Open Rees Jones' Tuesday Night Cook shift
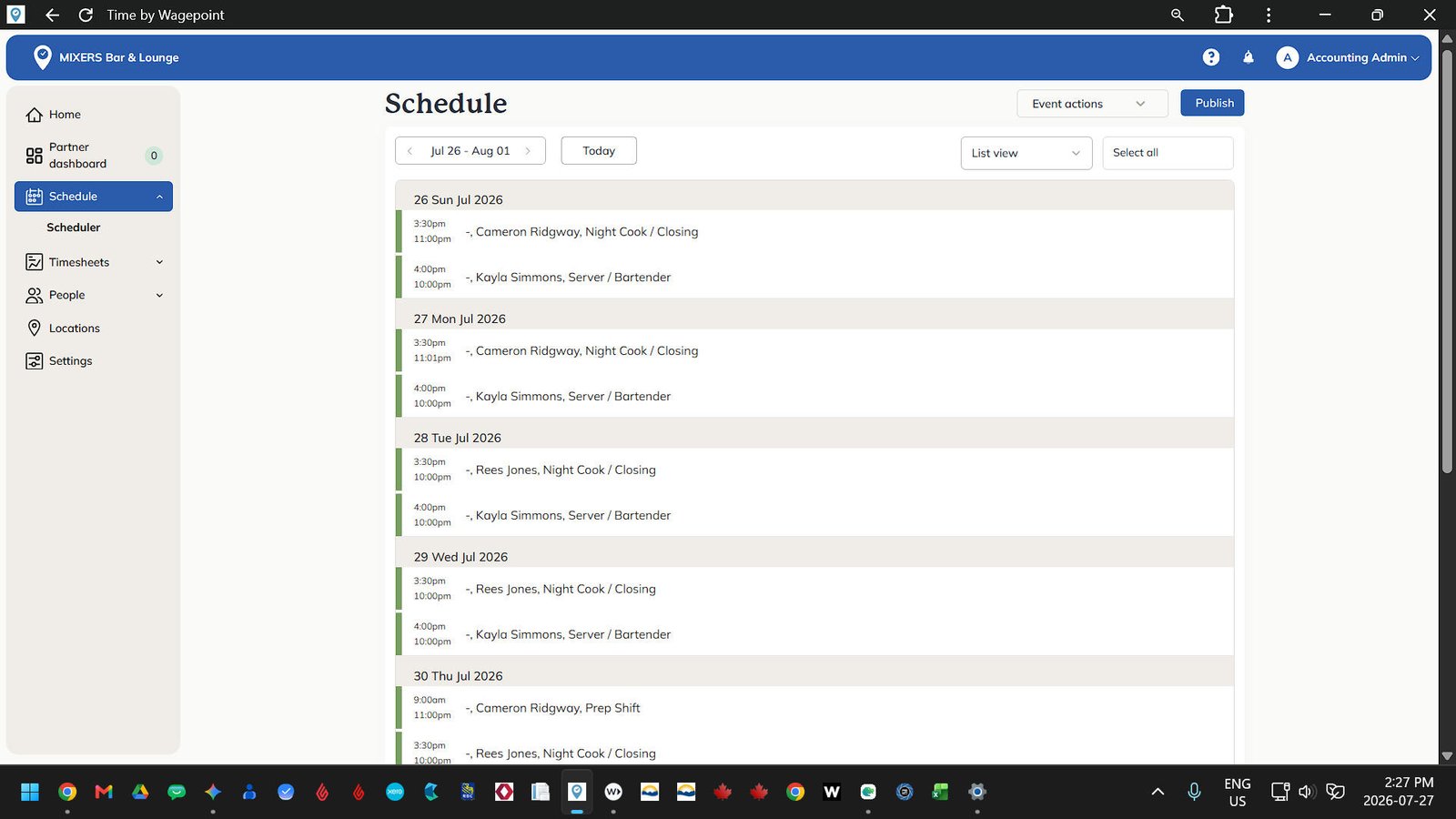The image size is (1456, 819). 814,470
